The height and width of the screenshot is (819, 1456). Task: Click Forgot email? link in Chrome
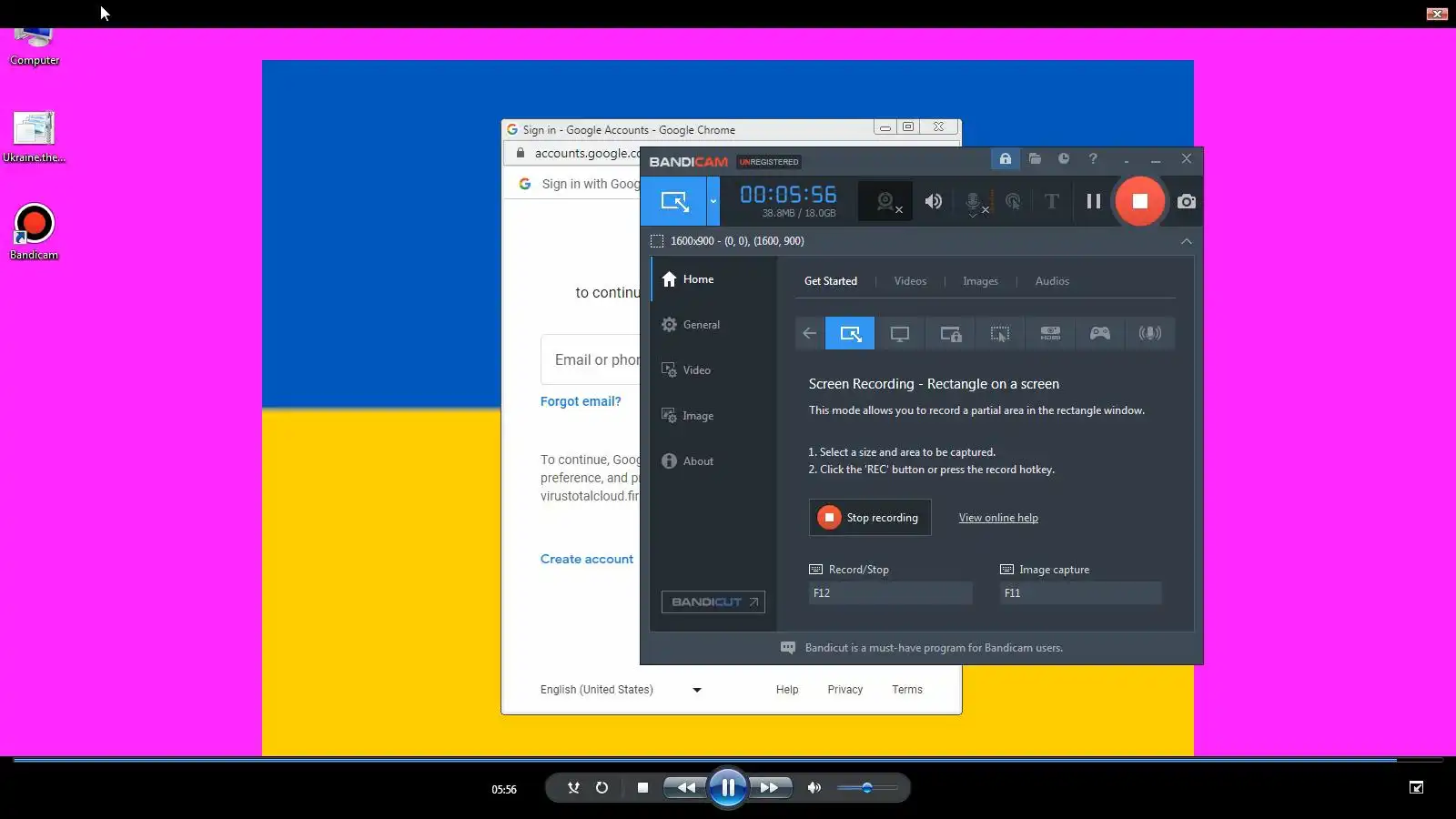pos(581,401)
